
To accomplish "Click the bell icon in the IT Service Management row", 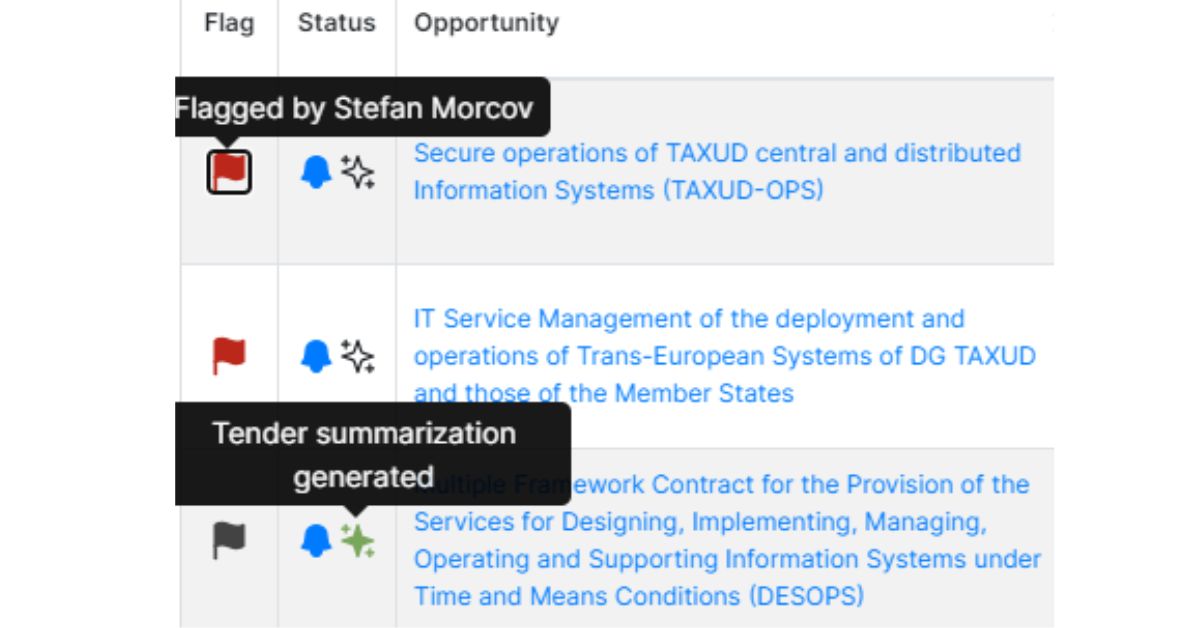I will point(316,356).
